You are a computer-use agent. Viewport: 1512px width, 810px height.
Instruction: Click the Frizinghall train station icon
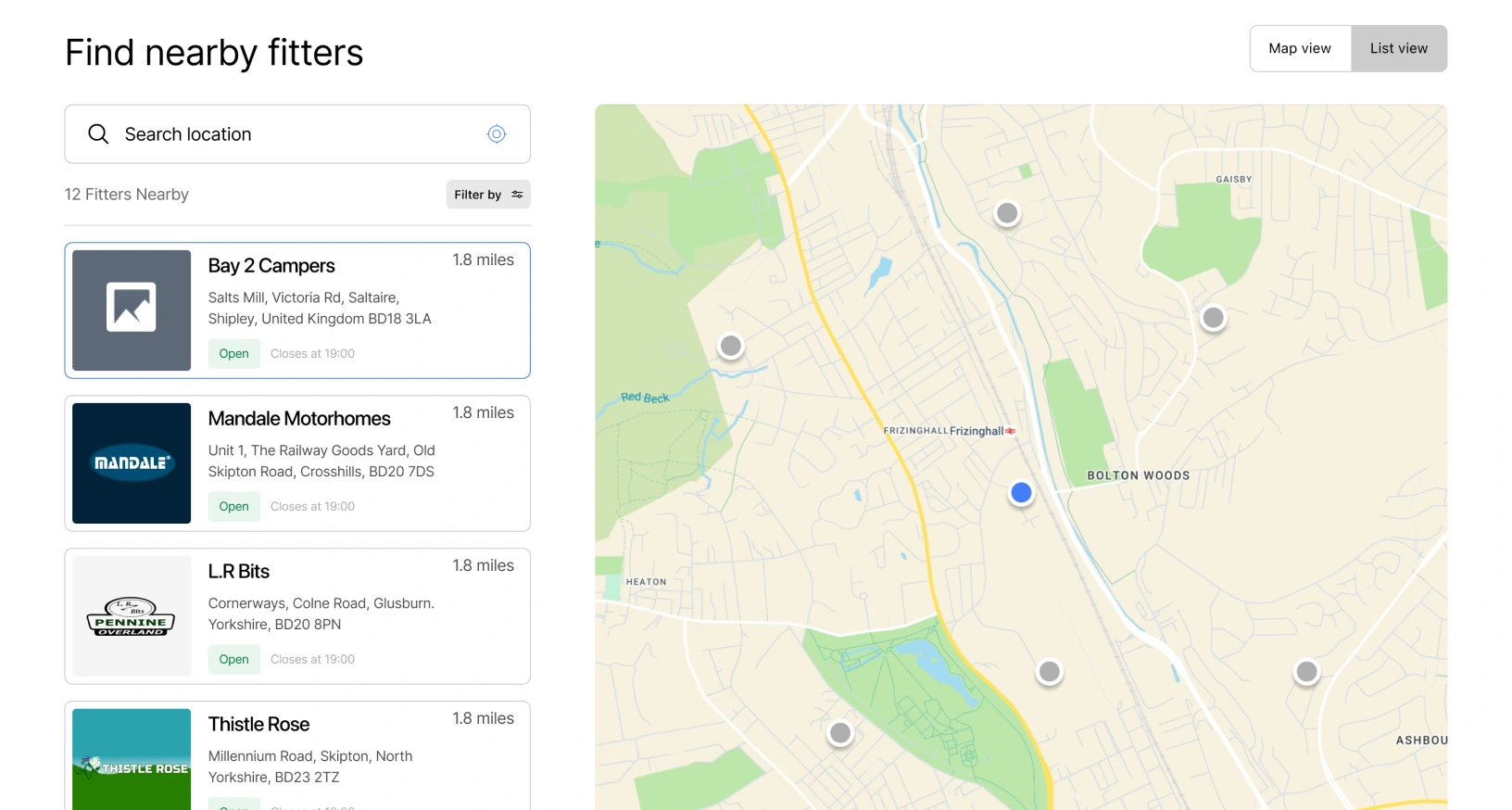pyautogui.click(x=1009, y=430)
